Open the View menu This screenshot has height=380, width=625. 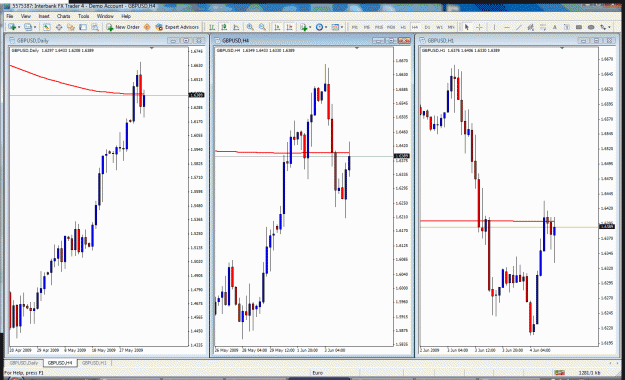pos(26,16)
